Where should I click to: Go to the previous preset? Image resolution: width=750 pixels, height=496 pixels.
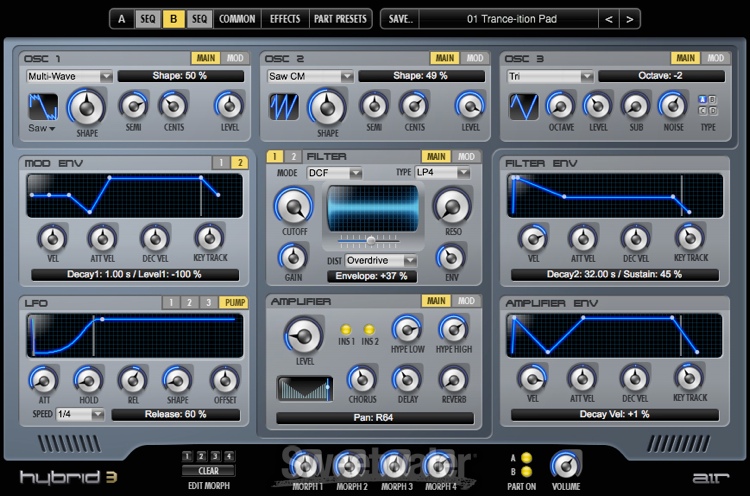click(x=608, y=19)
